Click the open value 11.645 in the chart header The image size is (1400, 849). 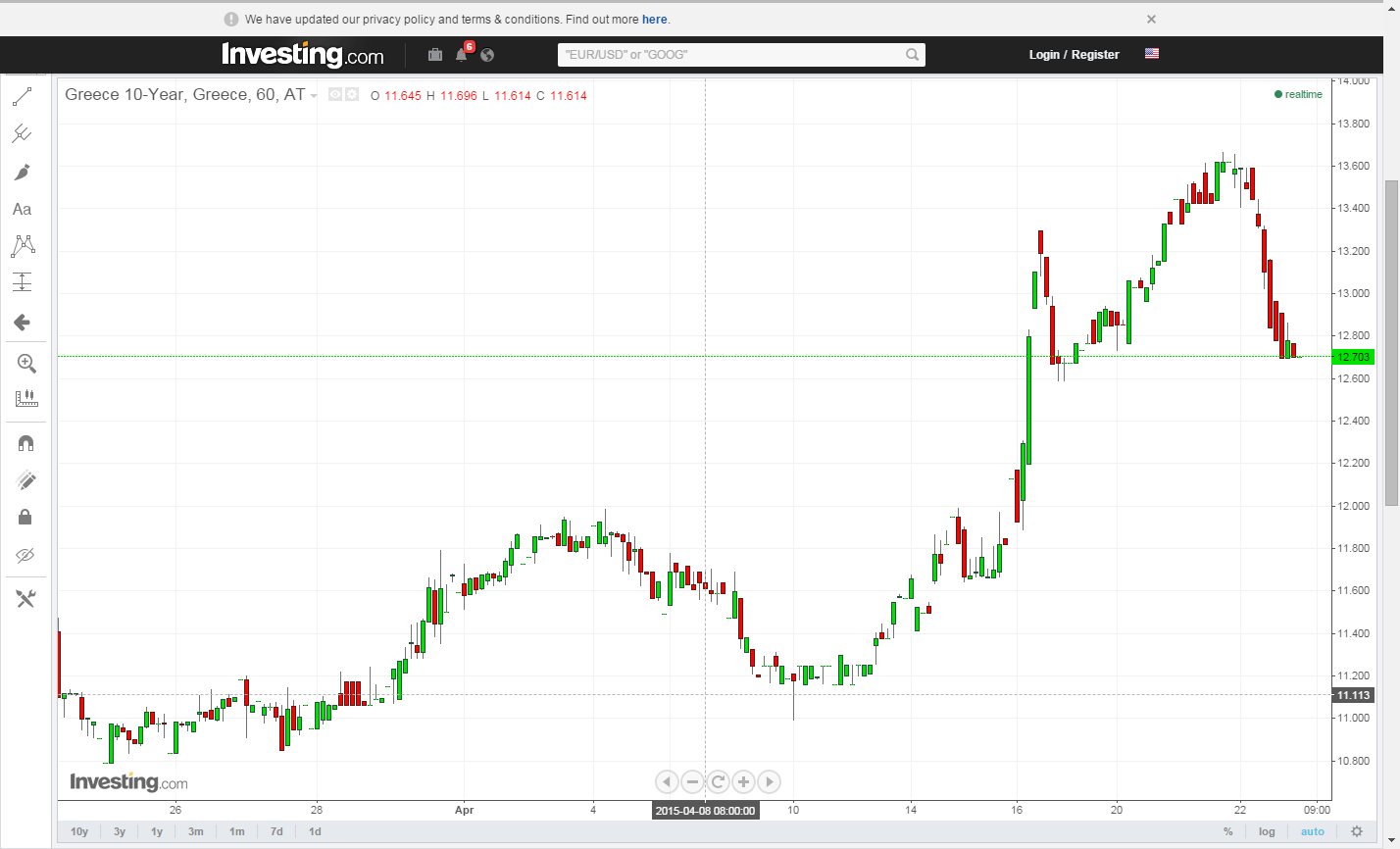[x=402, y=95]
